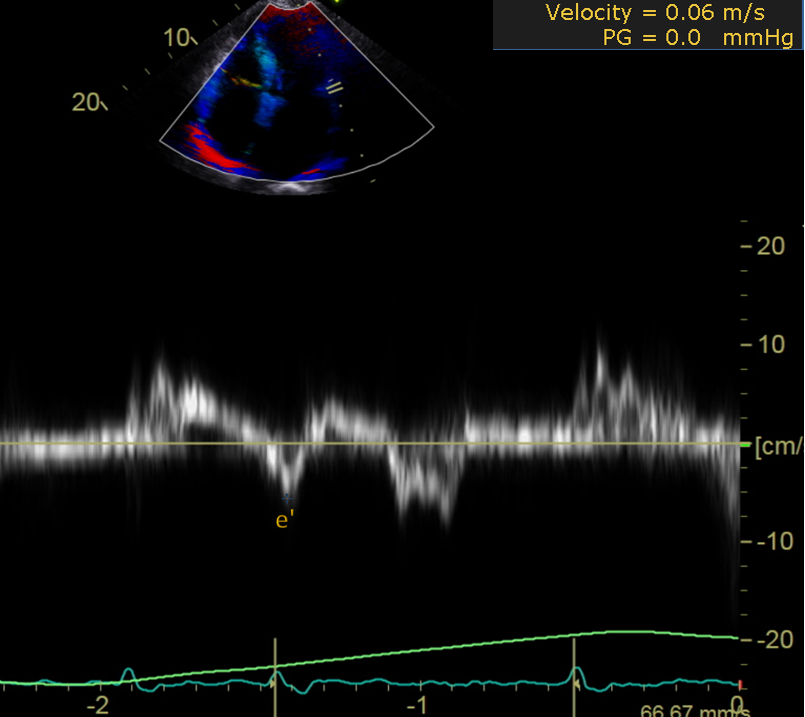Viewport: 805px width, 717px height.
Task: Select the second ECG R-wave trigger line
Action: (x=574, y=676)
